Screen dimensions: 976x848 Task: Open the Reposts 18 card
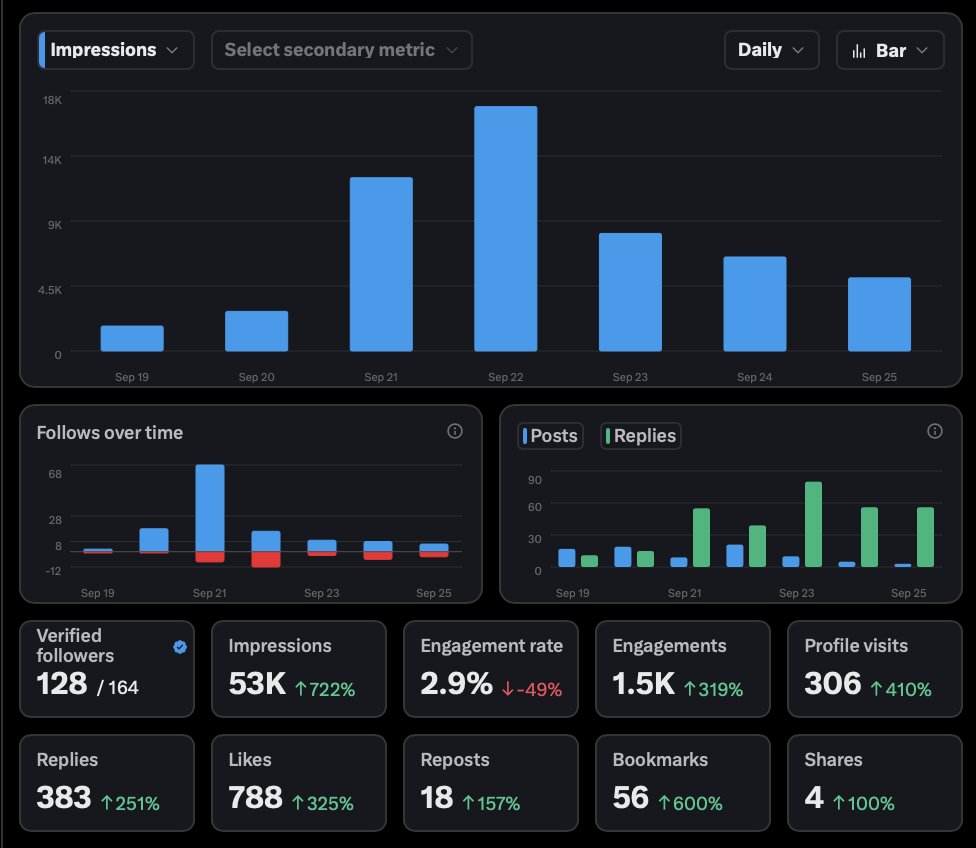pos(490,783)
